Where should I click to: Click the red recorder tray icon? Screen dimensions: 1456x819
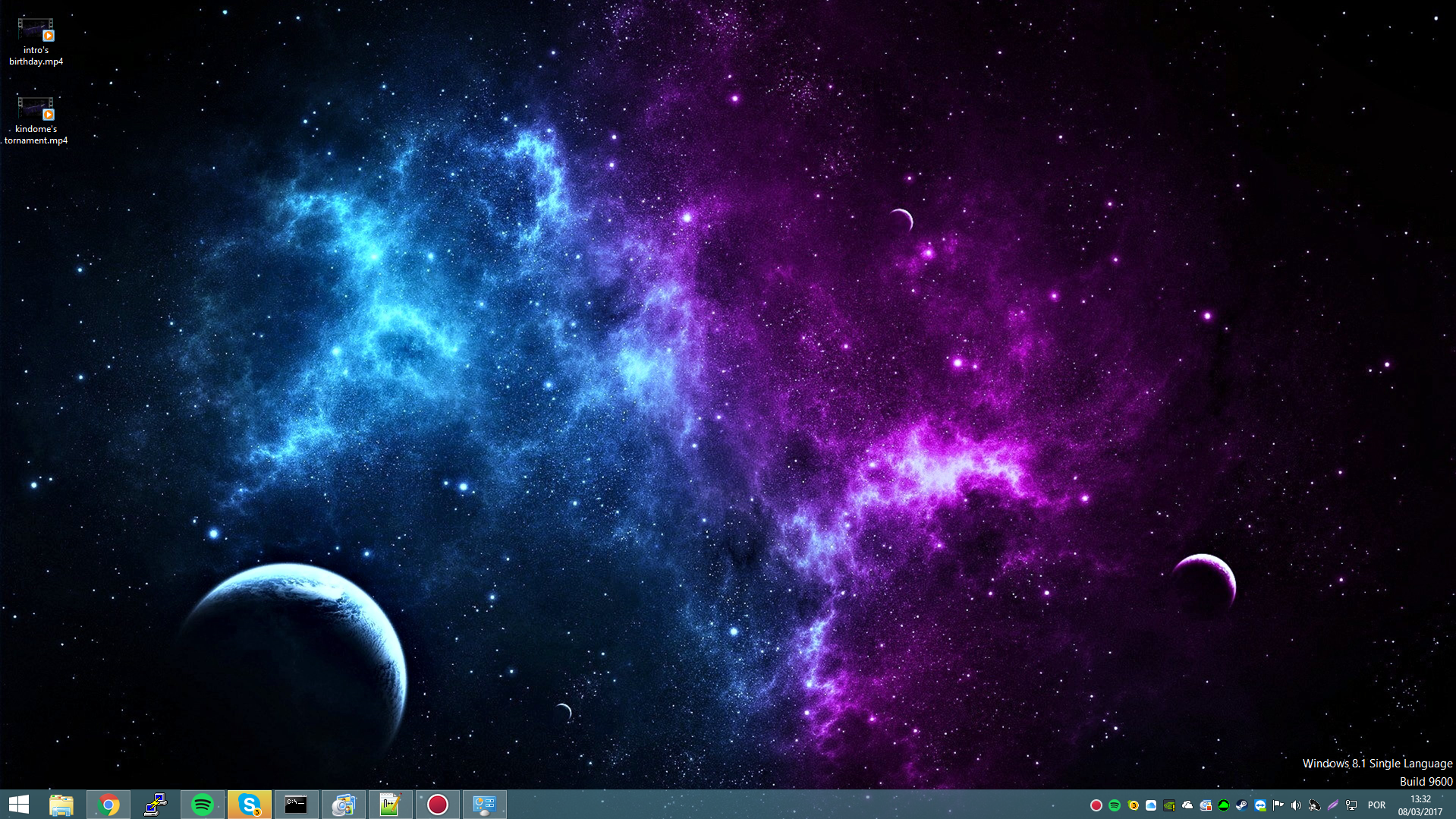tap(1096, 805)
